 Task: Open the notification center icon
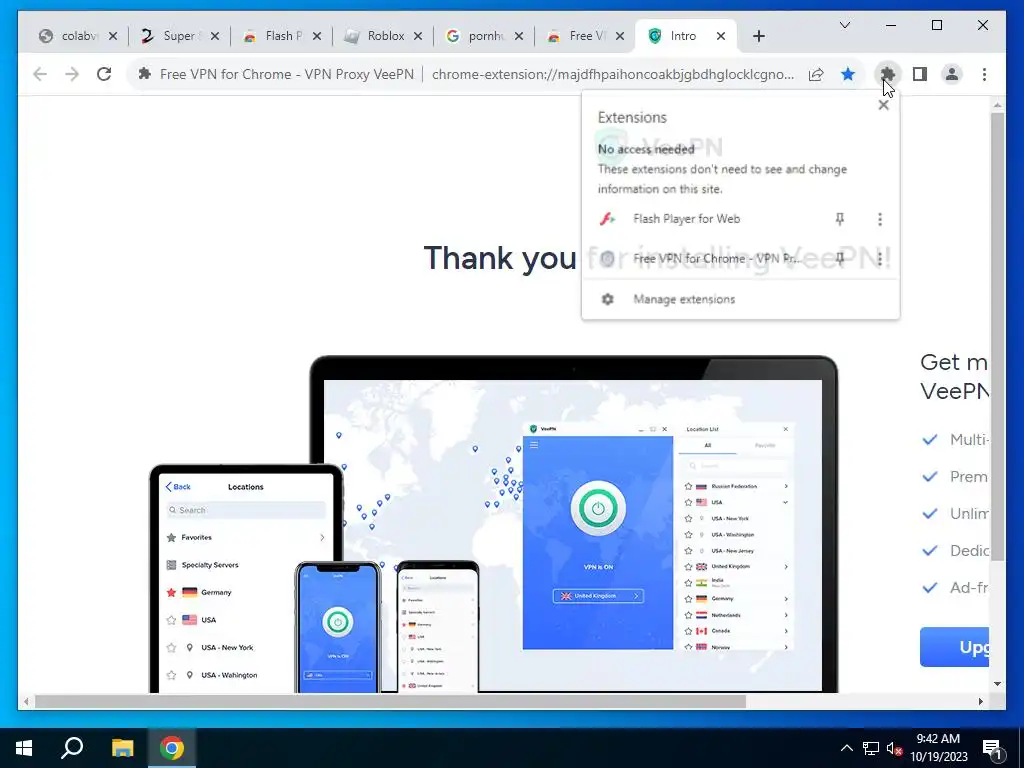(992, 748)
